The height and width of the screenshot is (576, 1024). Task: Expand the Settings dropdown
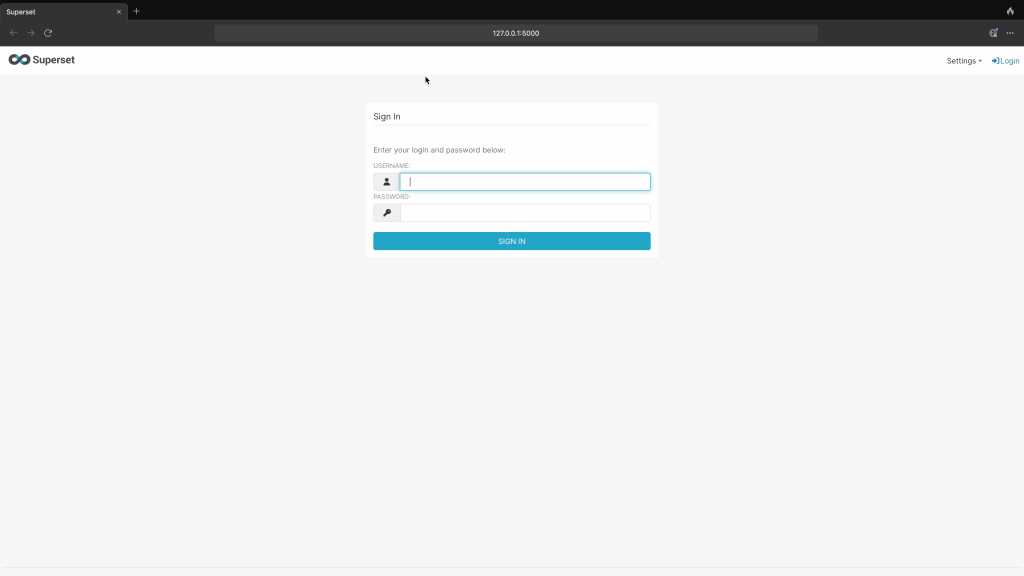(964, 61)
